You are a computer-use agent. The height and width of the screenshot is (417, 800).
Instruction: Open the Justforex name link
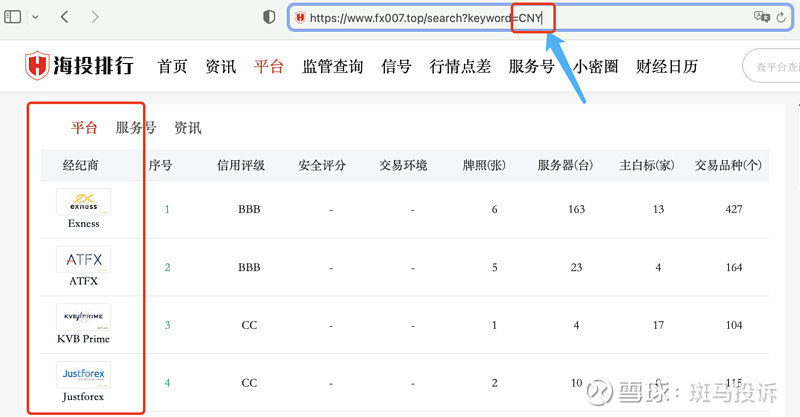pyautogui.click(x=83, y=397)
